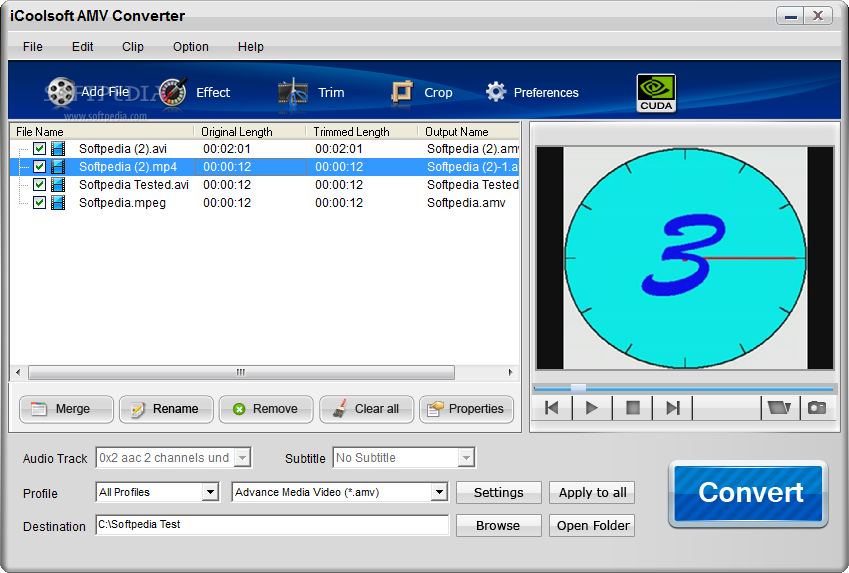Start conversion with Convert button
The width and height of the screenshot is (849, 573).
(748, 493)
